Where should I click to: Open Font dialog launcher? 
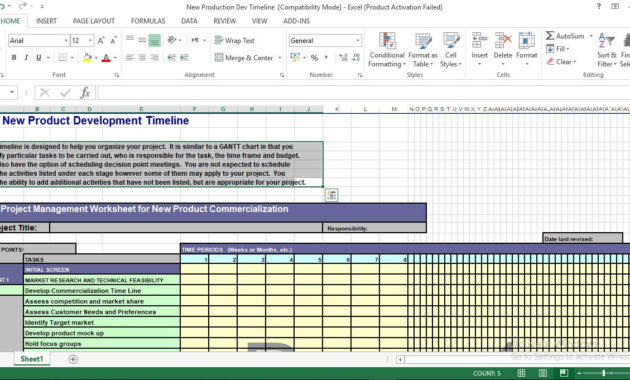click(x=117, y=75)
